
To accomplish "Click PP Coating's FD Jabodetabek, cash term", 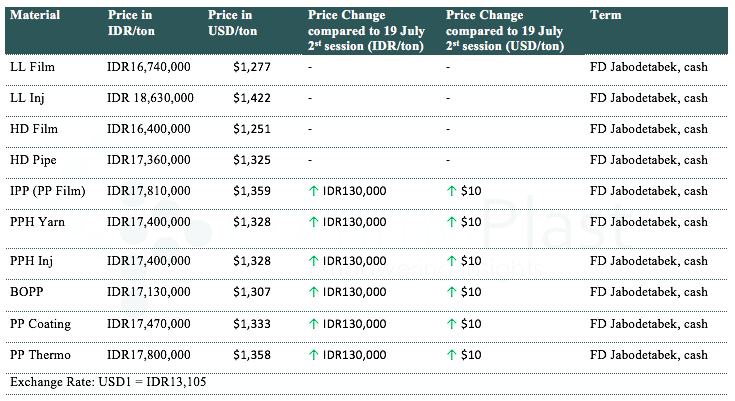I will [649, 324].
